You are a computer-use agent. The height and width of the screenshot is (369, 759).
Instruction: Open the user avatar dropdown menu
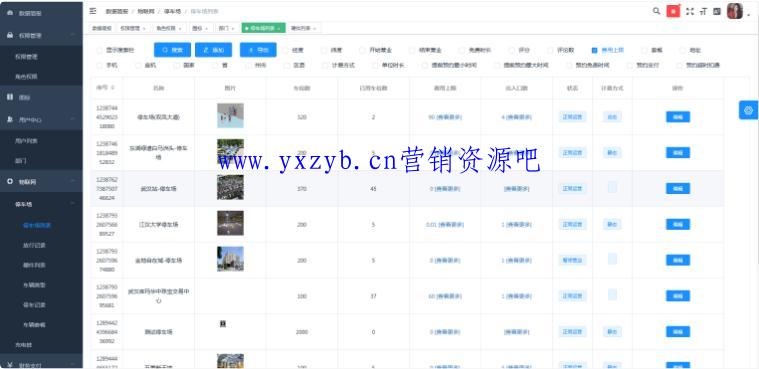(734, 11)
